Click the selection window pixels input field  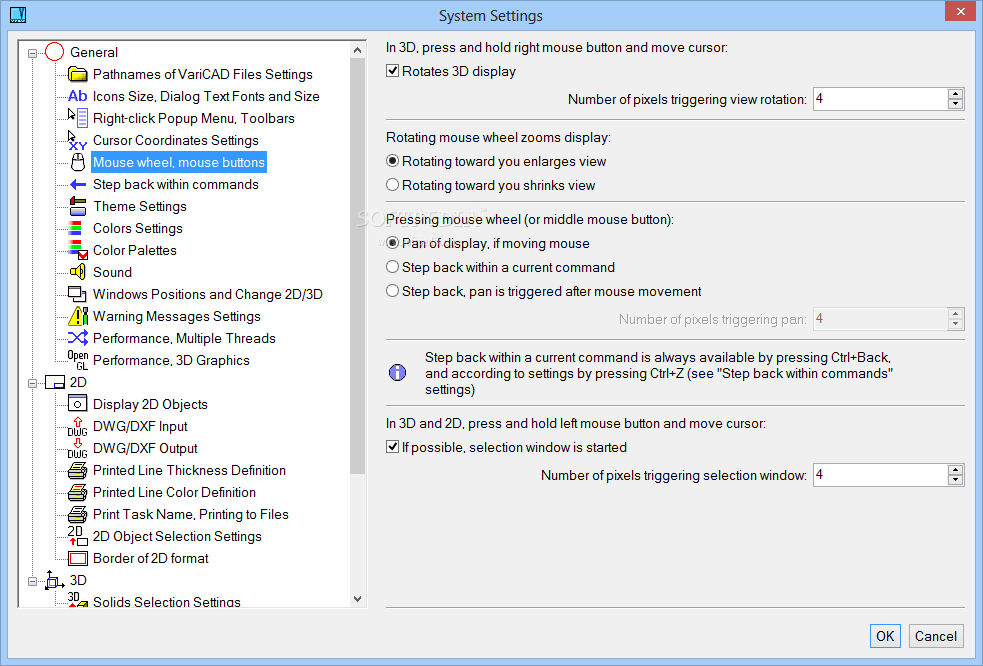click(880, 475)
